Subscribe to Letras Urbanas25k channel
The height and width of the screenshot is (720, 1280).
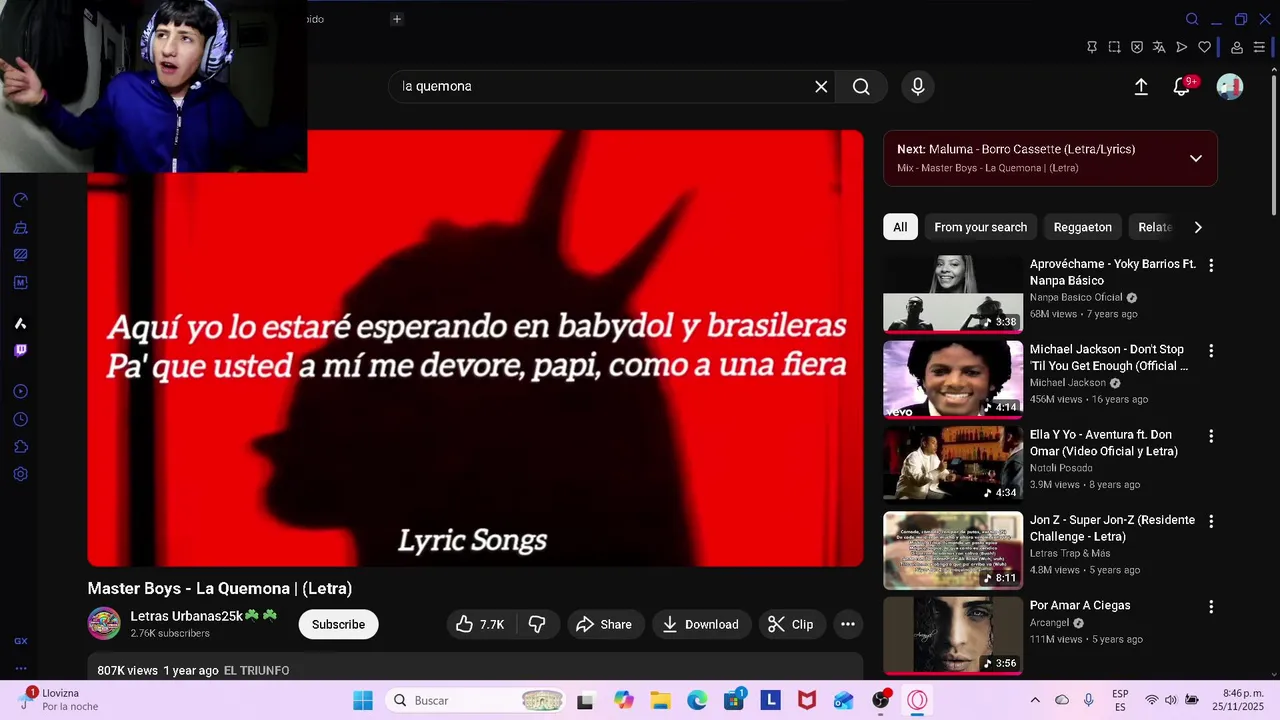(x=338, y=624)
